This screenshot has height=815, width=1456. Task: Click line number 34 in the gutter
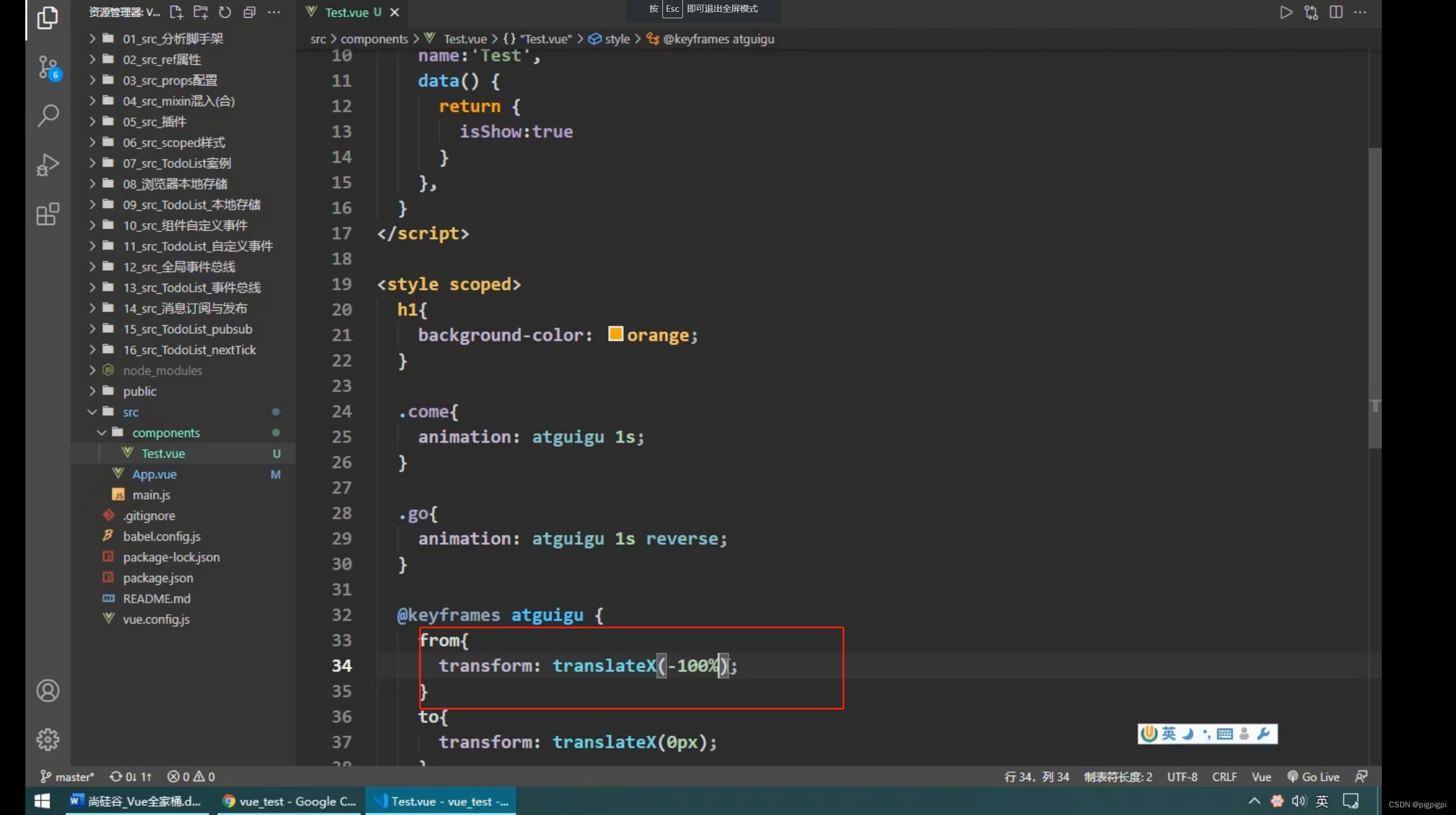pos(341,665)
